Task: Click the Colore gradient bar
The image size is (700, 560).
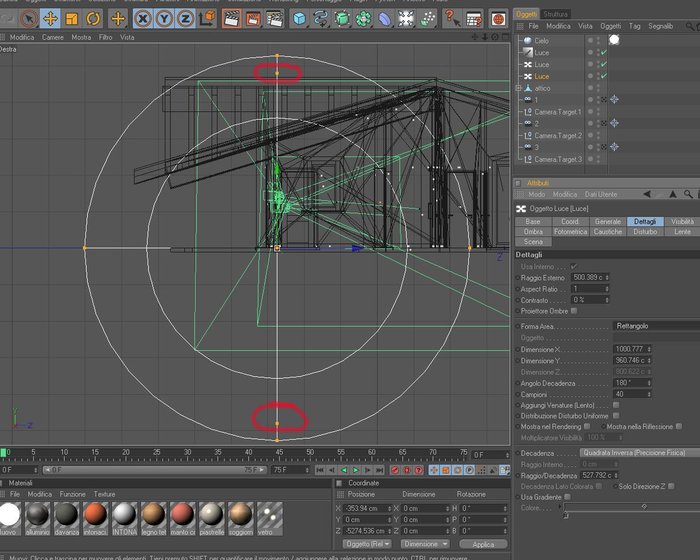Action: click(631, 507)
